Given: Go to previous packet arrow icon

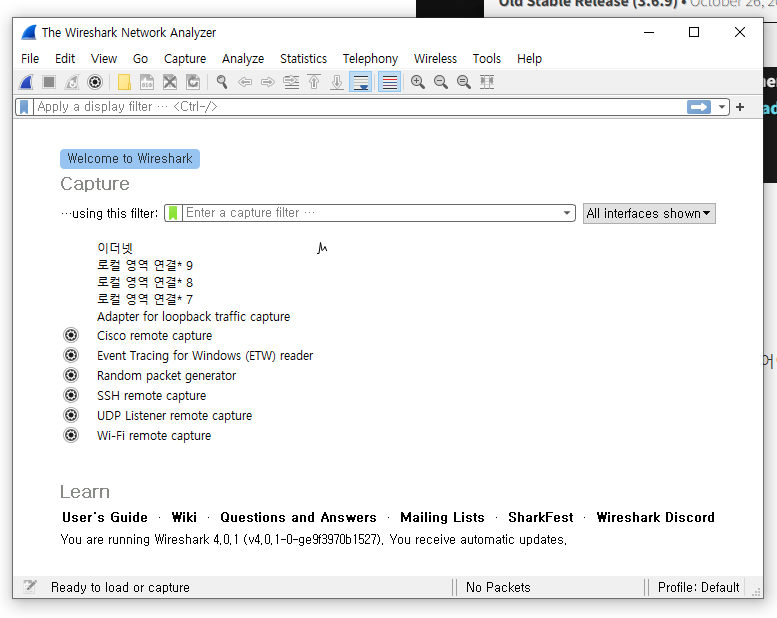Looking at the screenshot, I should coord(245,82).
